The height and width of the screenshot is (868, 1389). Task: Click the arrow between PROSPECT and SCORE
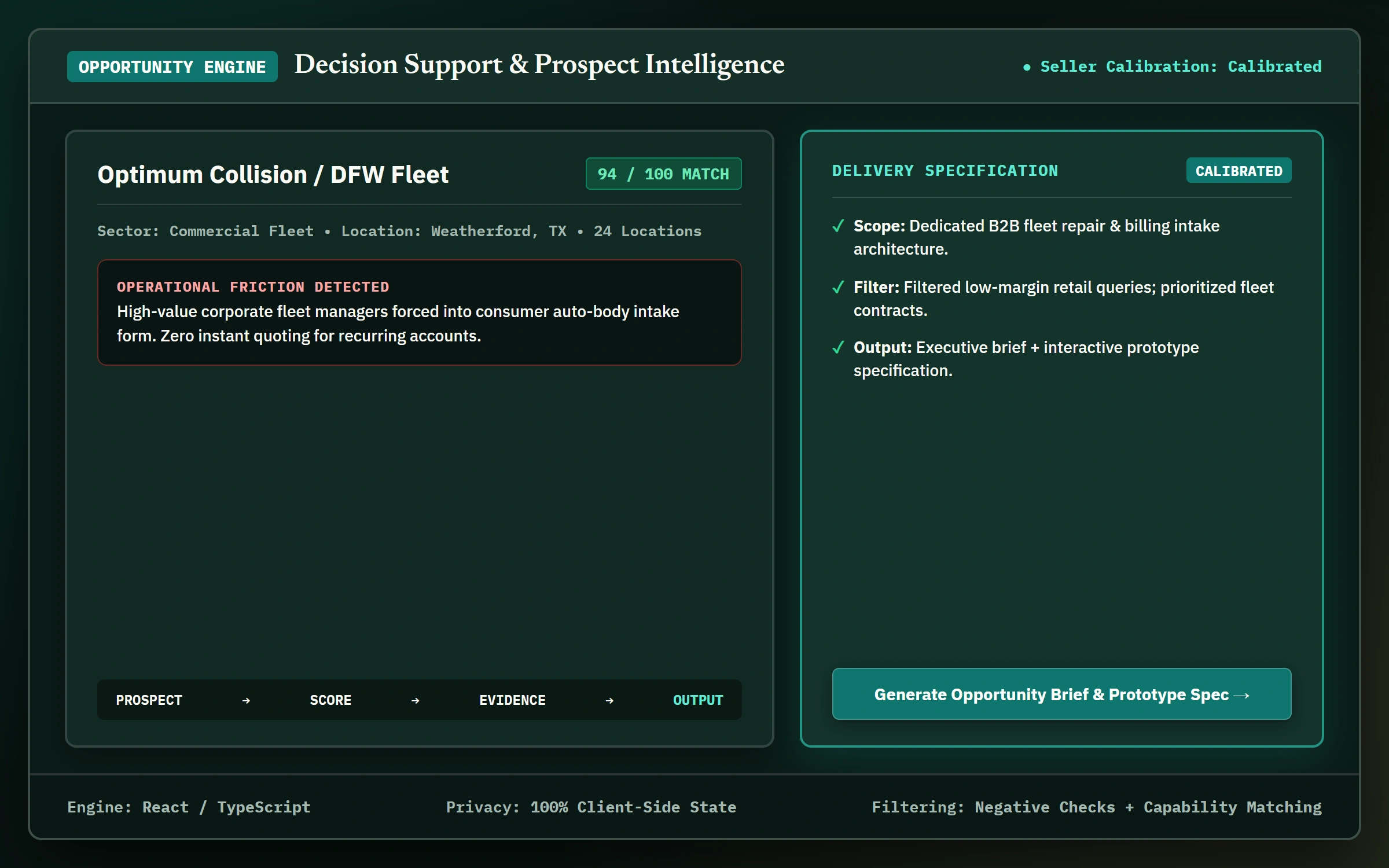pos(246,701)
